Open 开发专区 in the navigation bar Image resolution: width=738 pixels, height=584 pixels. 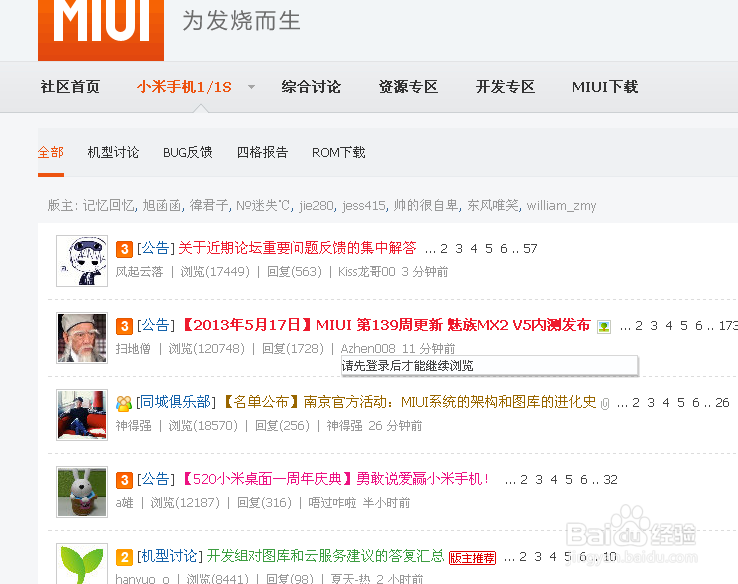505,87
